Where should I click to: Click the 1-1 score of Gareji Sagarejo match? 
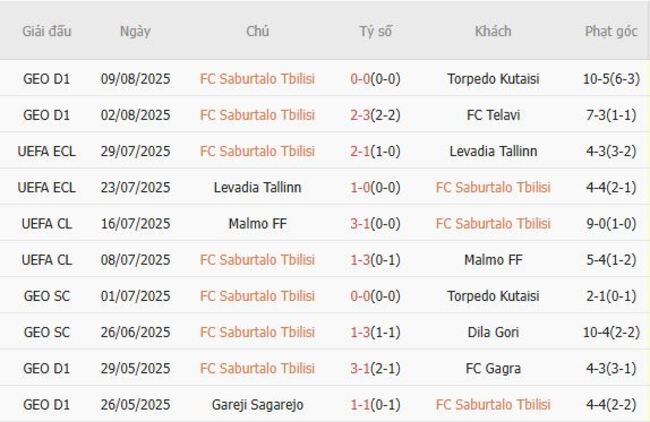pyautogui.click(x=361, y=405)
